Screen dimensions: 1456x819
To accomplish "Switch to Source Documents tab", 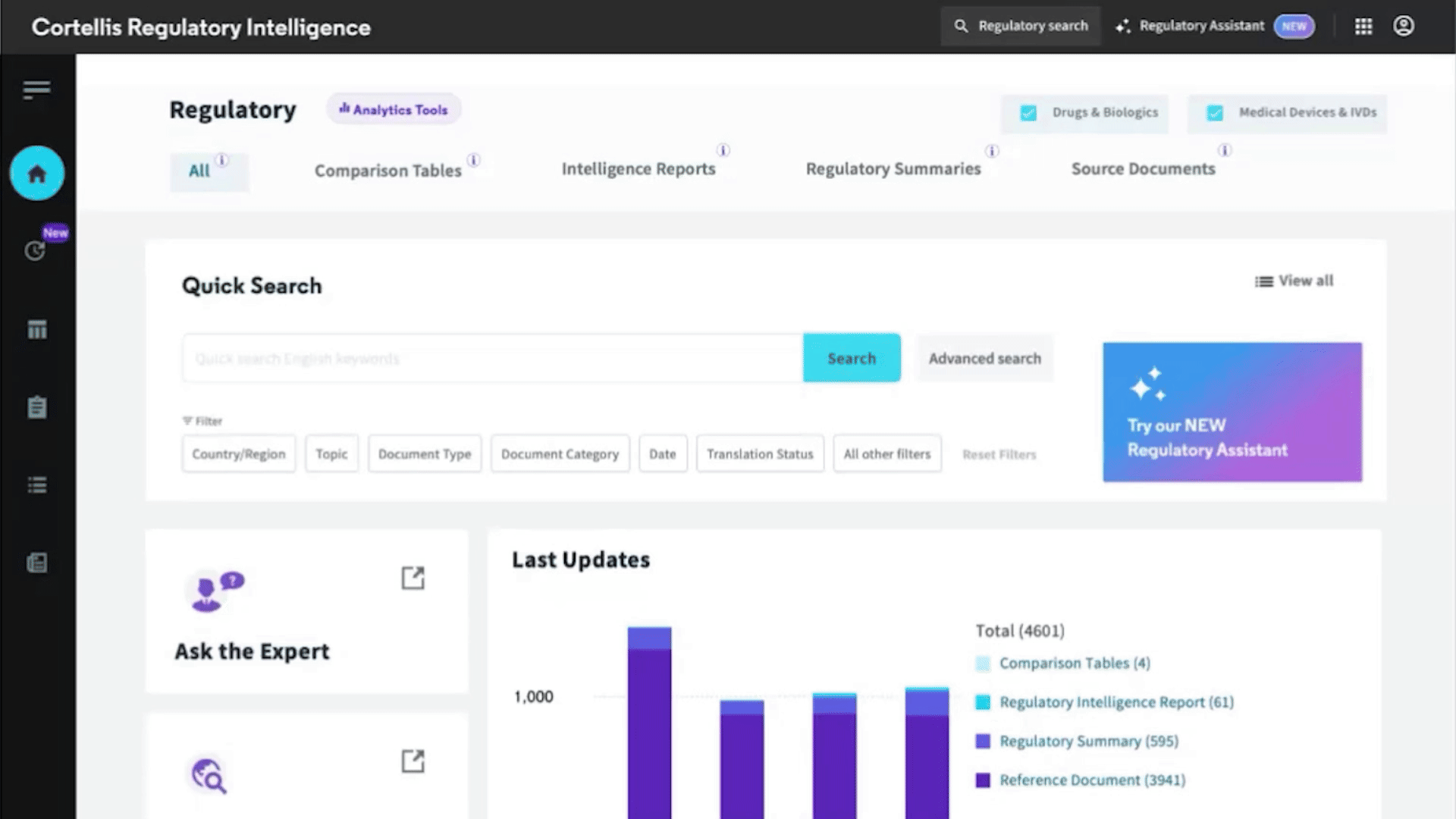I will tap(1143, 169).
